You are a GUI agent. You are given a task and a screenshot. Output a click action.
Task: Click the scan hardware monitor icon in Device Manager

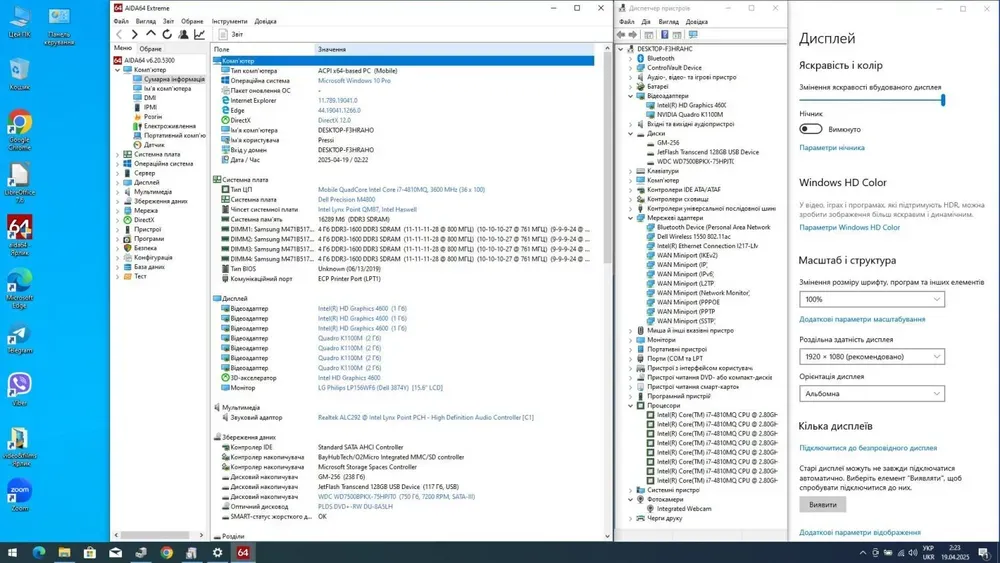tap(693, 35)
